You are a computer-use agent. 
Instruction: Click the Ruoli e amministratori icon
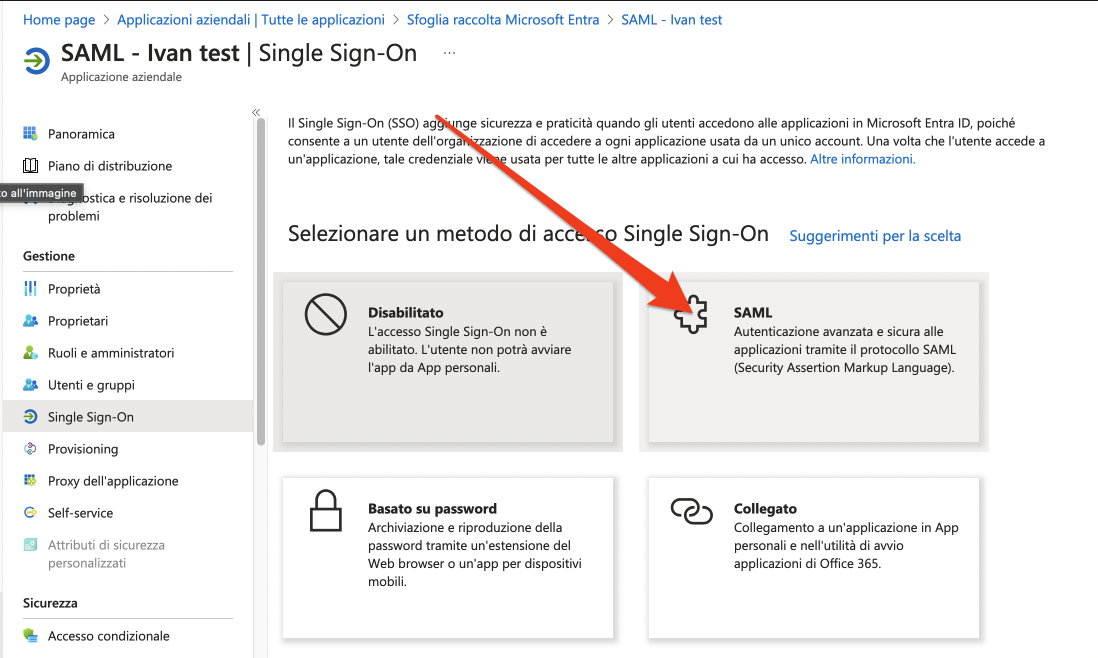pos(30,352)
